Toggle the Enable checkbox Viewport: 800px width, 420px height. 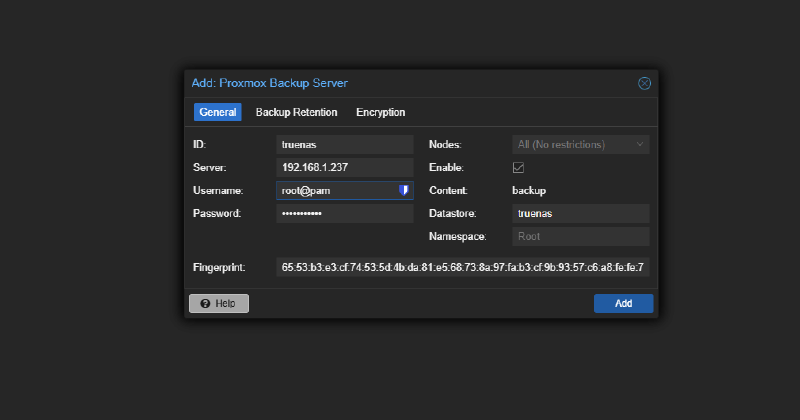pyautogui.click(x=518, y=167)
